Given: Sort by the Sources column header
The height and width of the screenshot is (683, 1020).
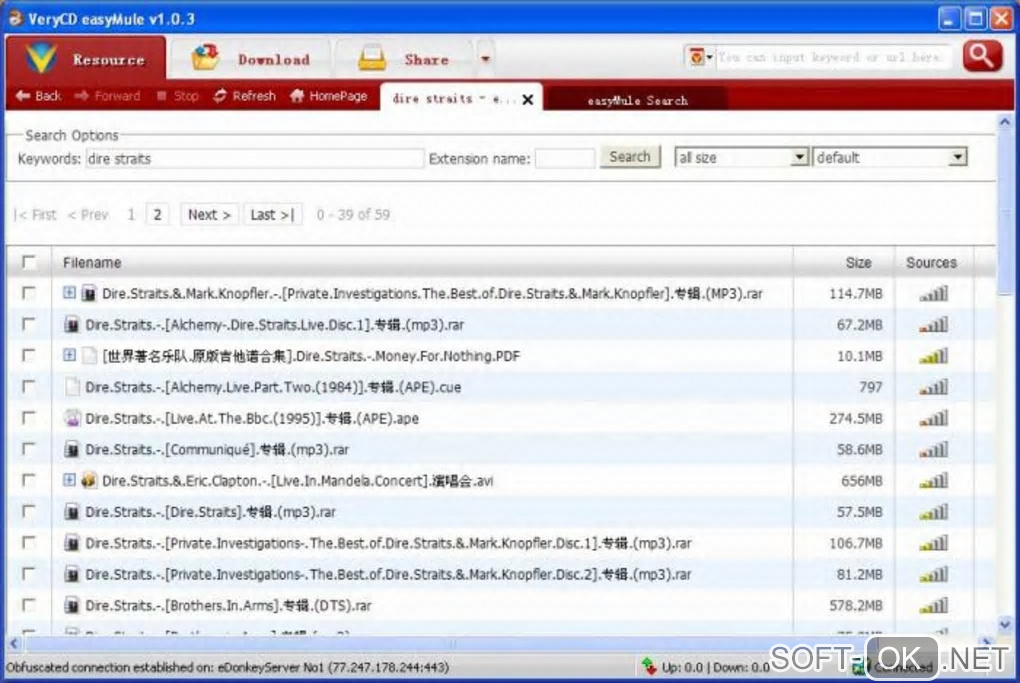Looking at the screenshot, I should 931,263.
